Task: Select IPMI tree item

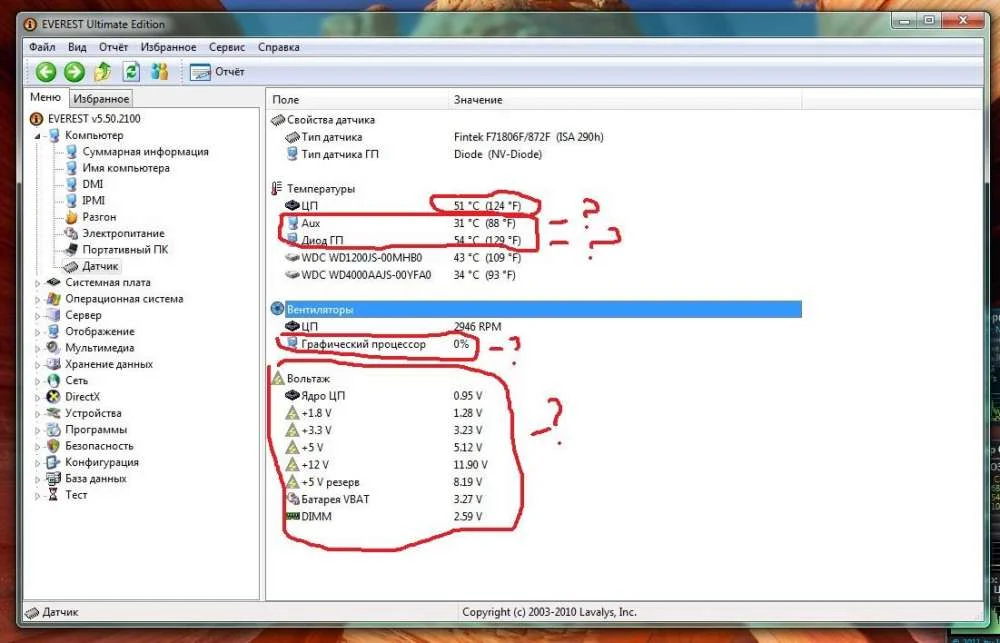Action: [x=93, y=200]
